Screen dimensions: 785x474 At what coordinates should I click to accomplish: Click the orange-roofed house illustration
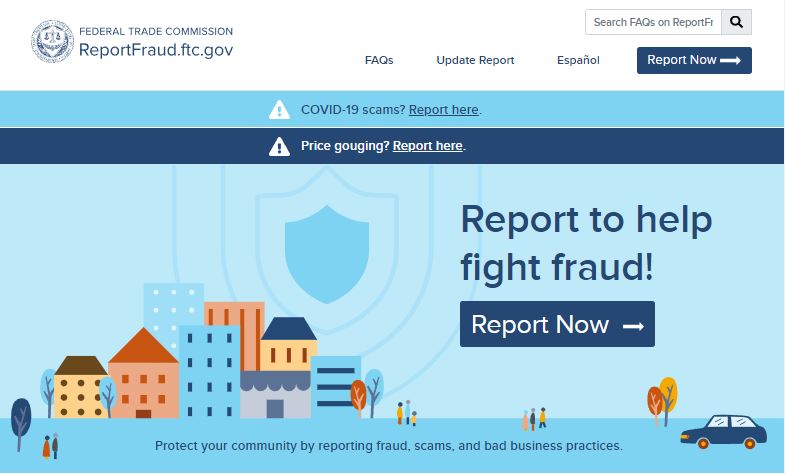(x=144, y=373)
